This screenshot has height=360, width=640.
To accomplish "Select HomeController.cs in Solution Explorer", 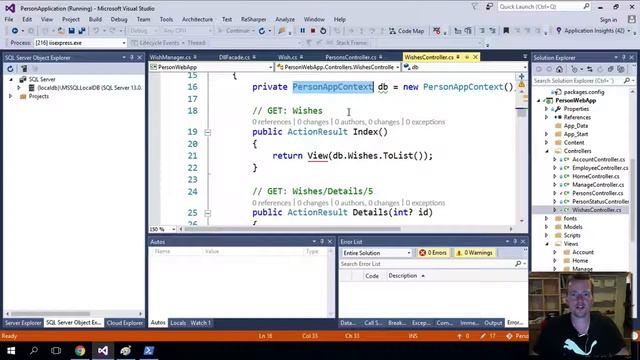I will click(x=596, y=176).
